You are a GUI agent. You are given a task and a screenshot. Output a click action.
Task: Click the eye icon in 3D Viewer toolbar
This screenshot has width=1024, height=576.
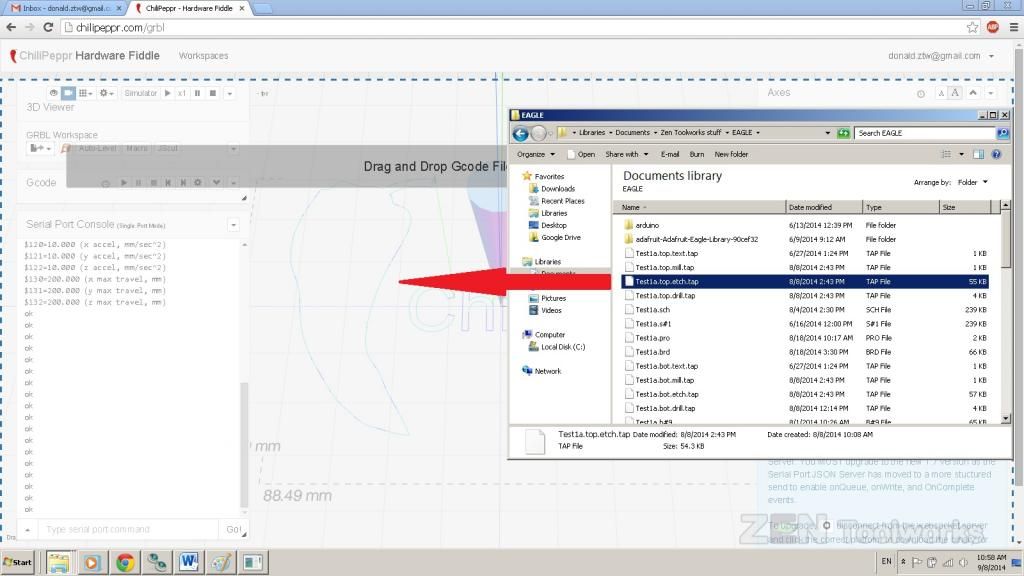click(54, 93)
